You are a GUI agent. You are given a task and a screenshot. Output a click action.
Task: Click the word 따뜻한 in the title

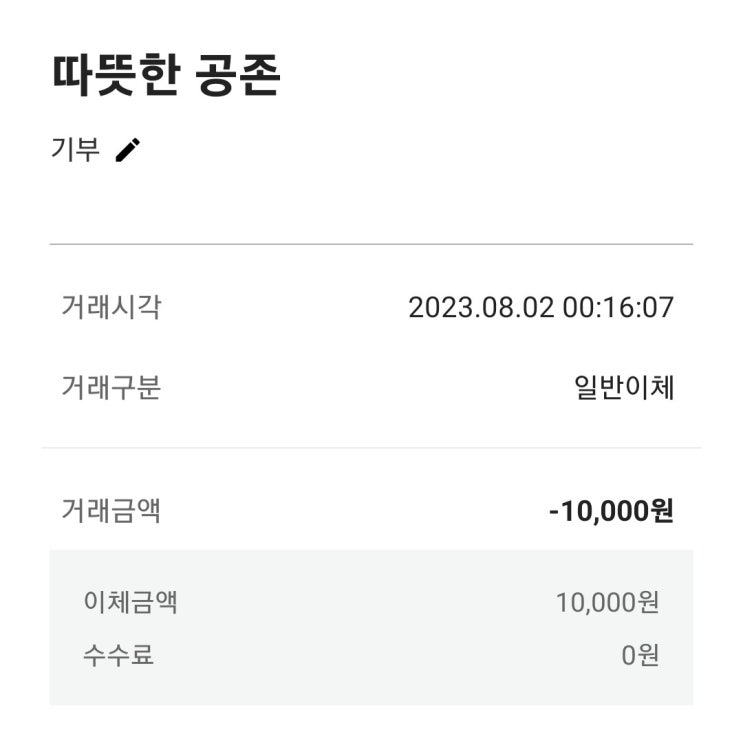point(116,75)
